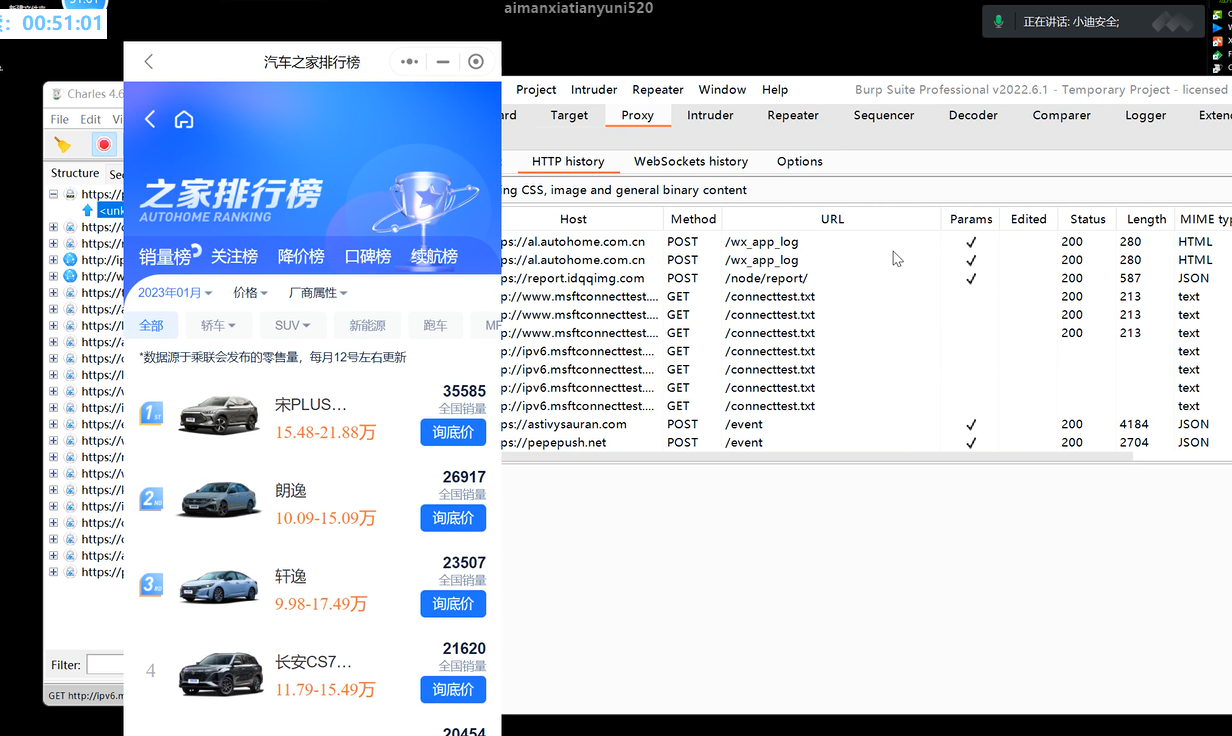Select the 跑车 category filter
Image resolution: width=1232 pixels, height=736 pixels.
click(x=436, y=326)
